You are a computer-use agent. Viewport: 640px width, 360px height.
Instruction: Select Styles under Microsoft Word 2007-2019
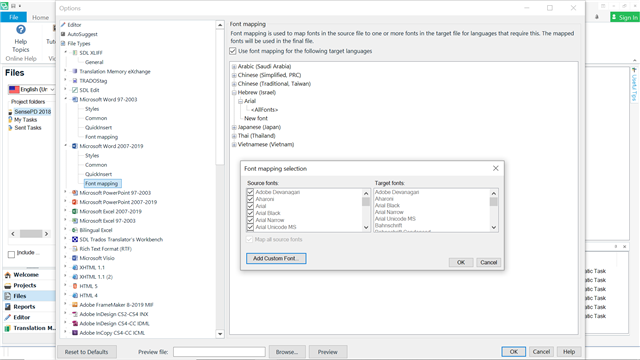coord(92,156)
